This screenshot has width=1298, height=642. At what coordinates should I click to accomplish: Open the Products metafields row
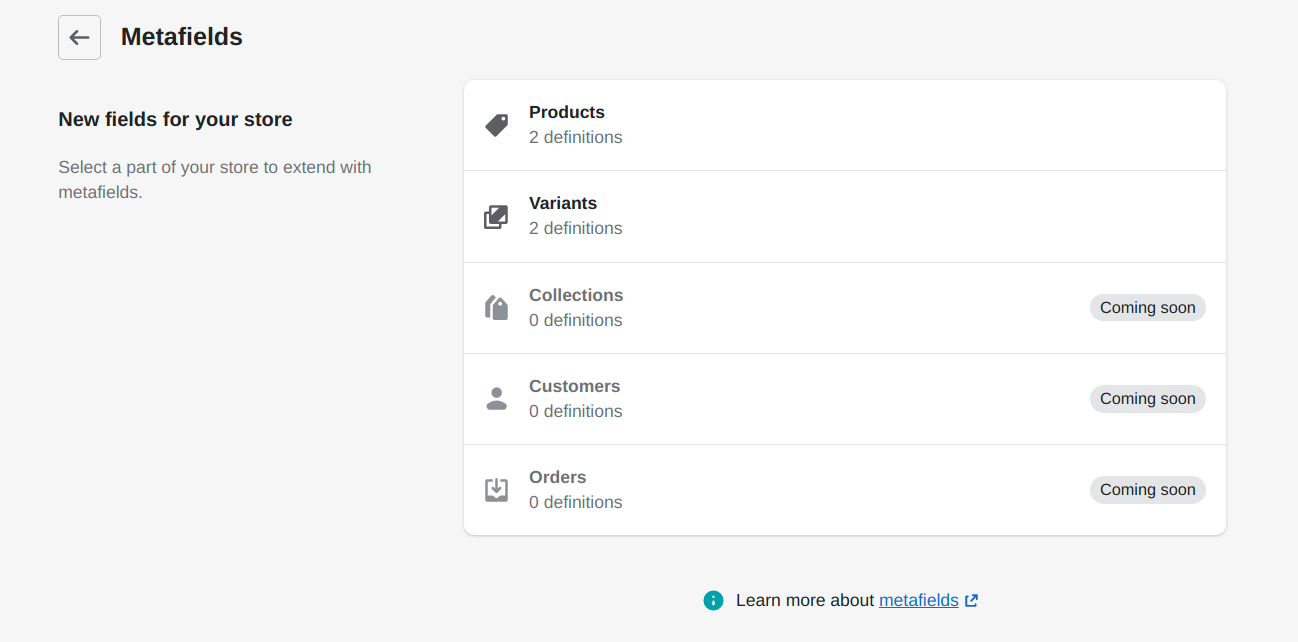tap(844, 125)
